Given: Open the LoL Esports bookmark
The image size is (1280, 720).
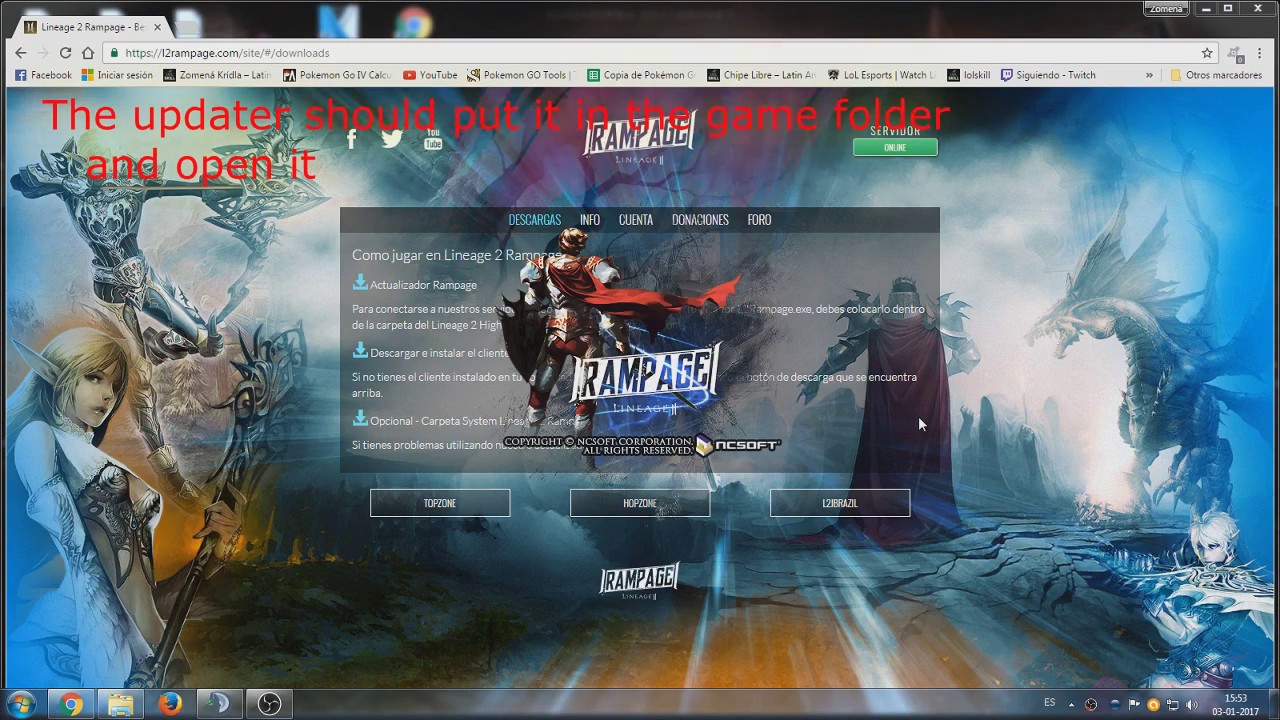Looking at the screenshot, I should coord(881,75).
